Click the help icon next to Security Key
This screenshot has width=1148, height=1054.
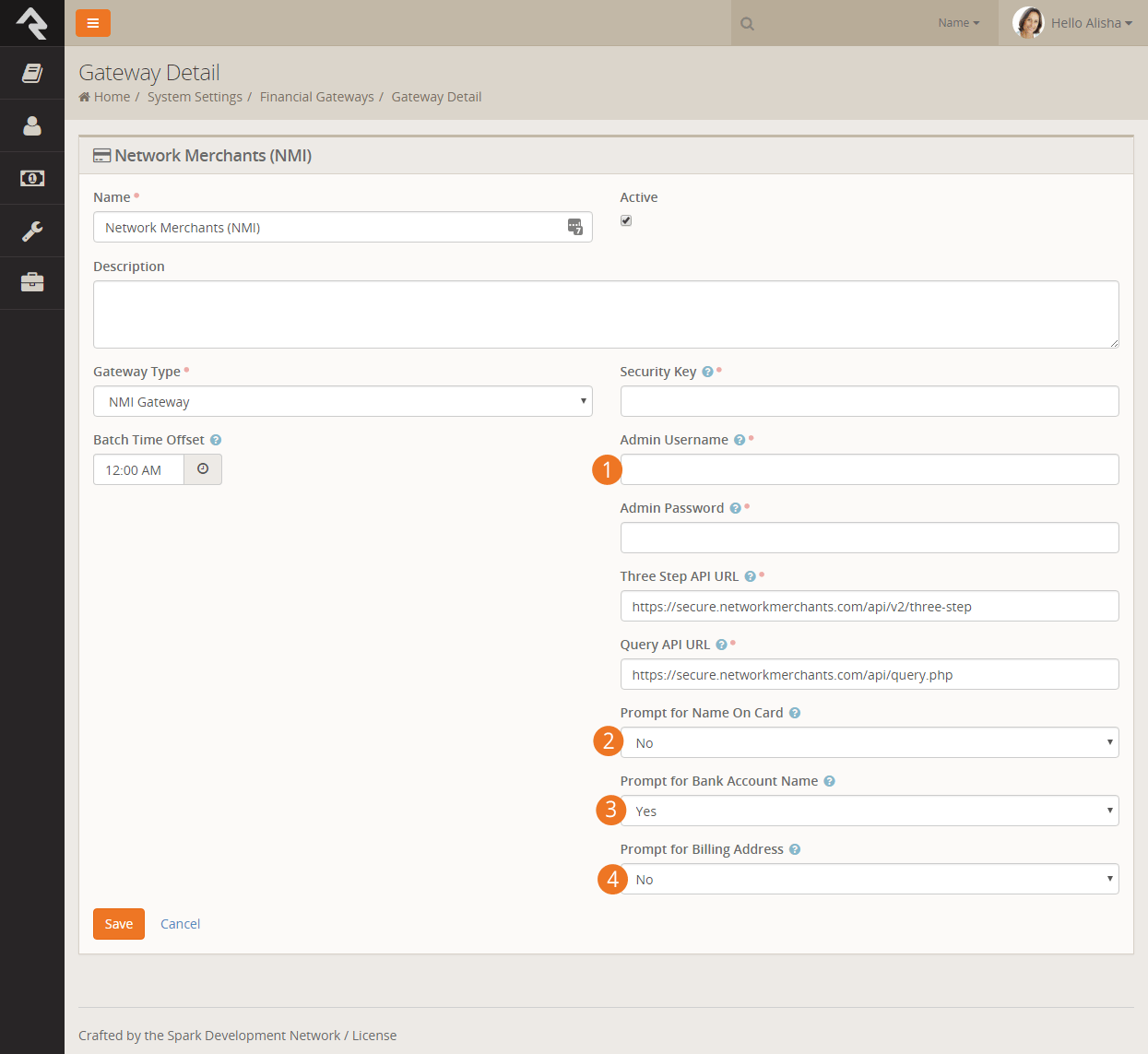click(x=707, y=372)
